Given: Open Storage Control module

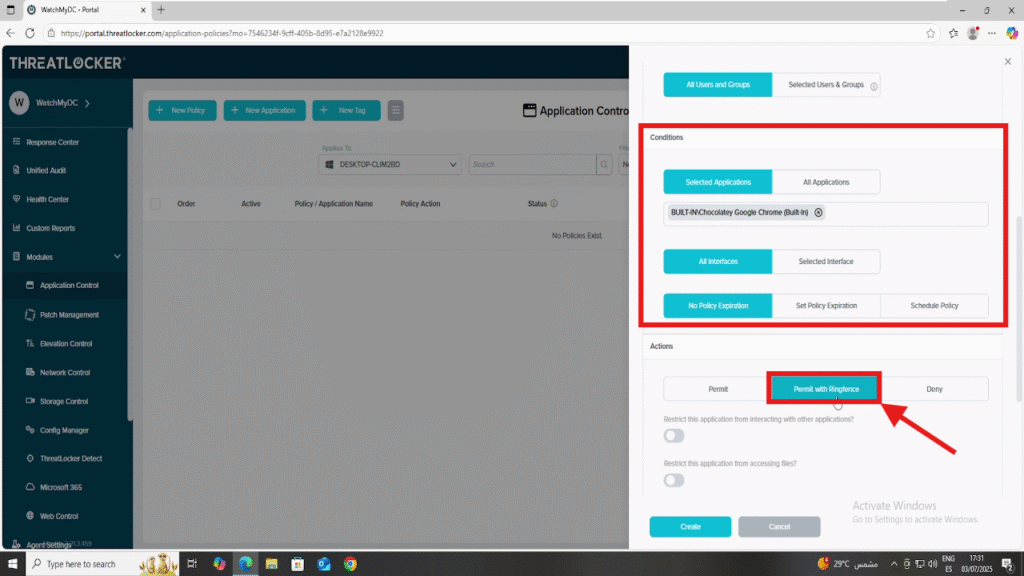Looking at the screenshot, I should point(63,401).
